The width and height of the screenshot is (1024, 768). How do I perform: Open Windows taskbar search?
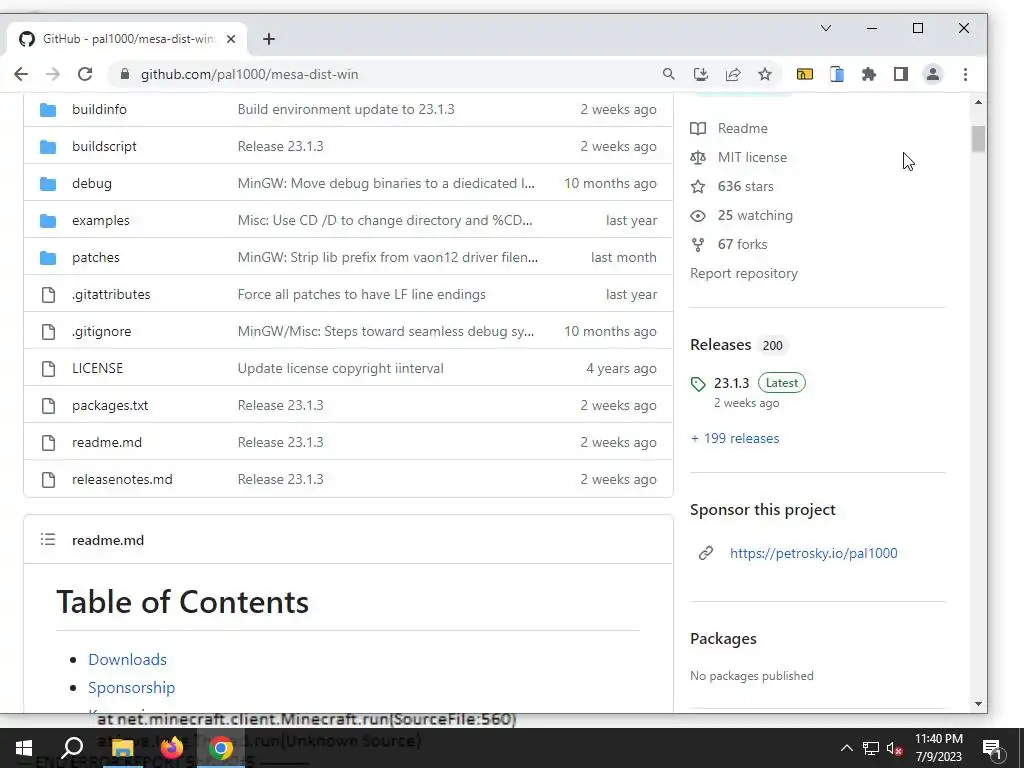click(x=72, y=748)
